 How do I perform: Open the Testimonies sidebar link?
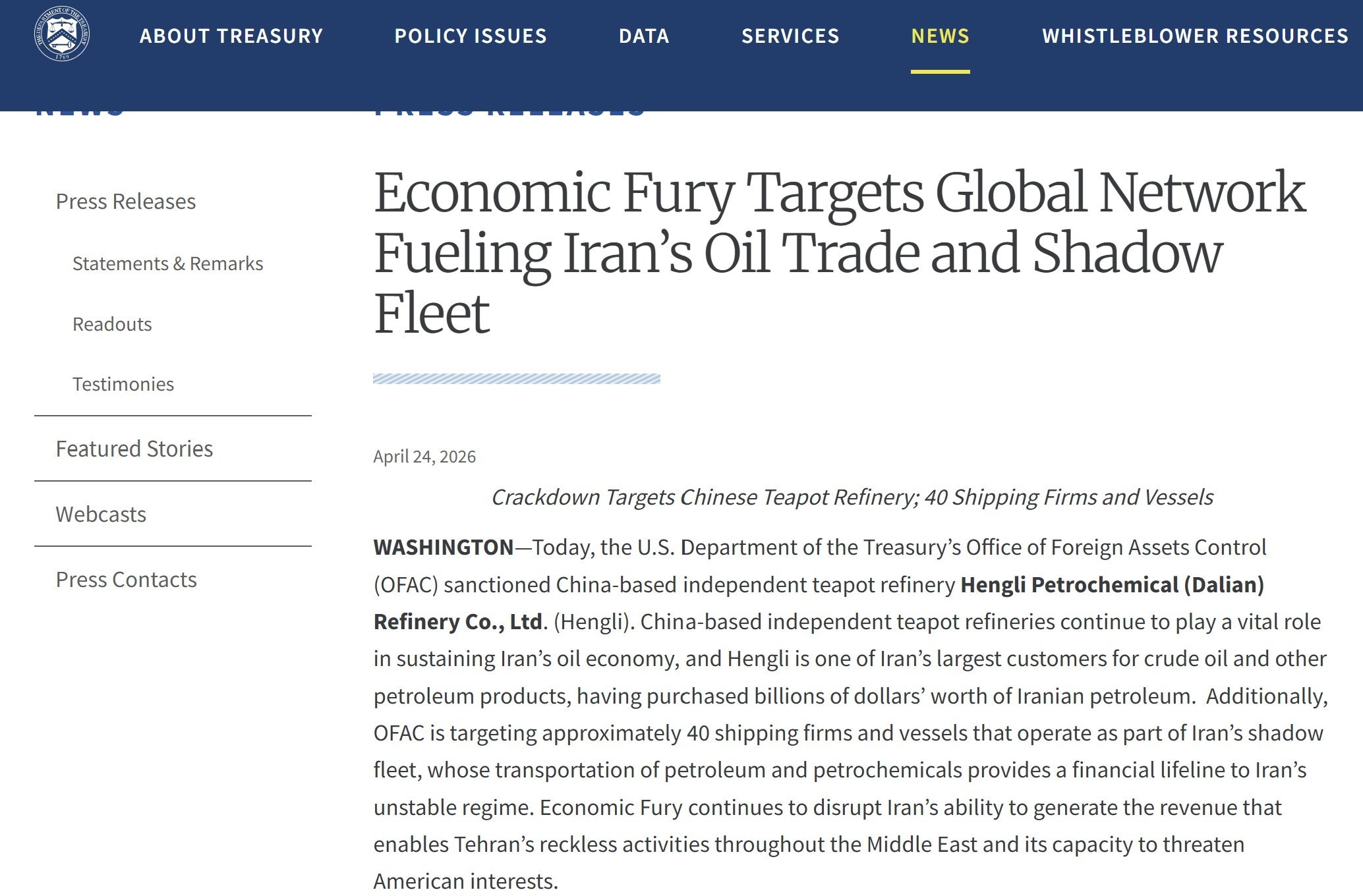(x=123, y=384)
